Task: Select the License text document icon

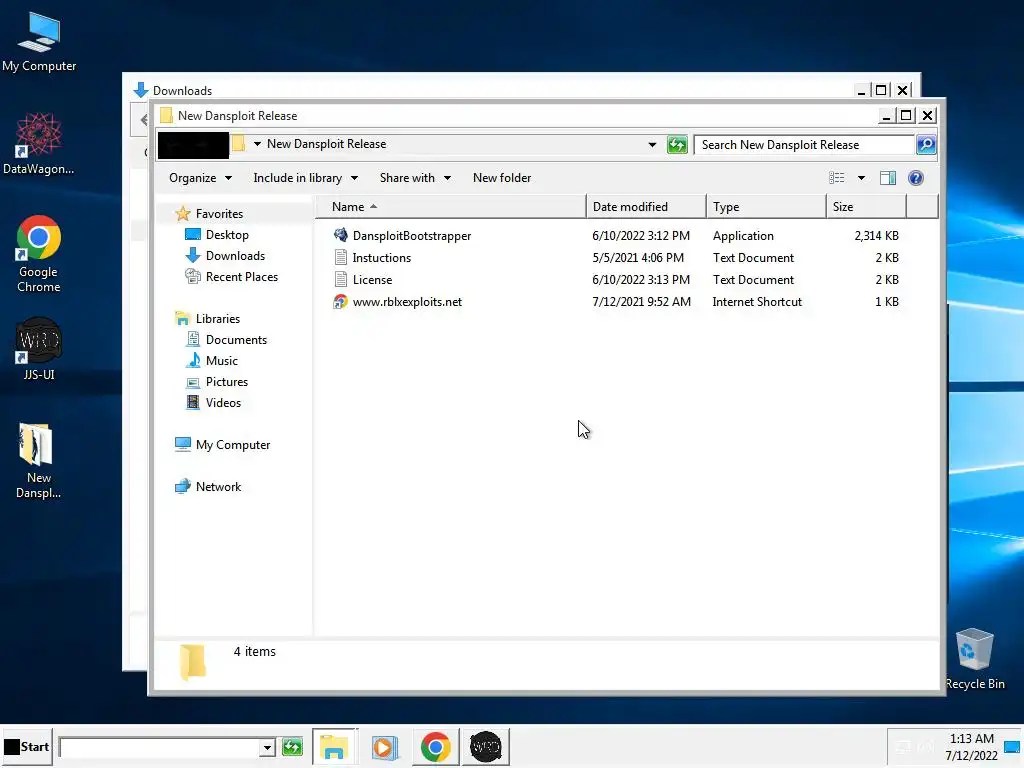Action: (340, 280)
